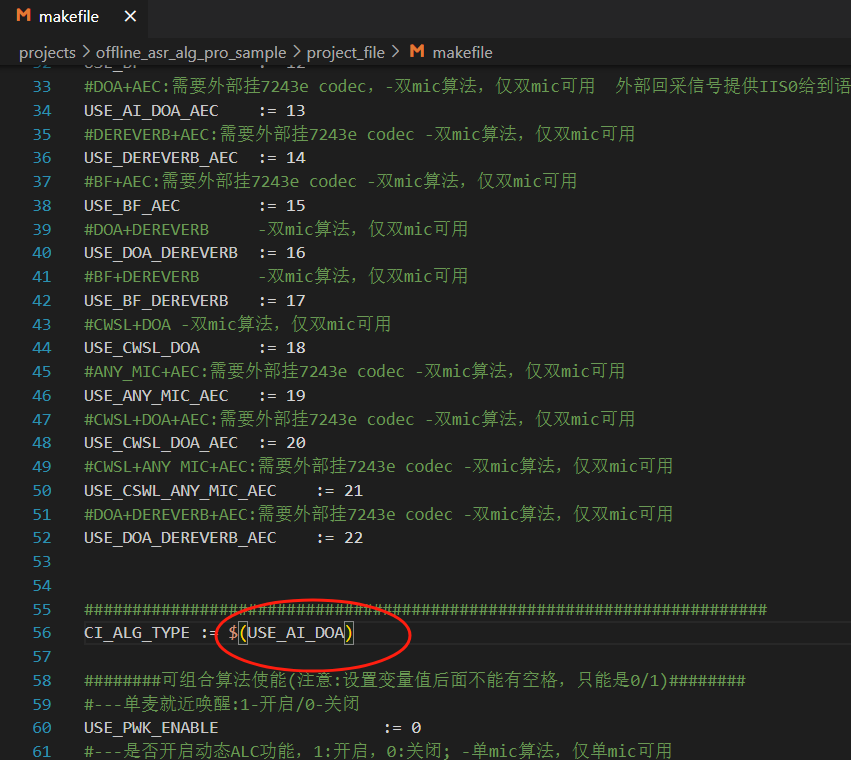Click the USE_CWSL_DOA variable name
Screen dimensions: 851x760
pyautogui.click(x=142, y=348)
